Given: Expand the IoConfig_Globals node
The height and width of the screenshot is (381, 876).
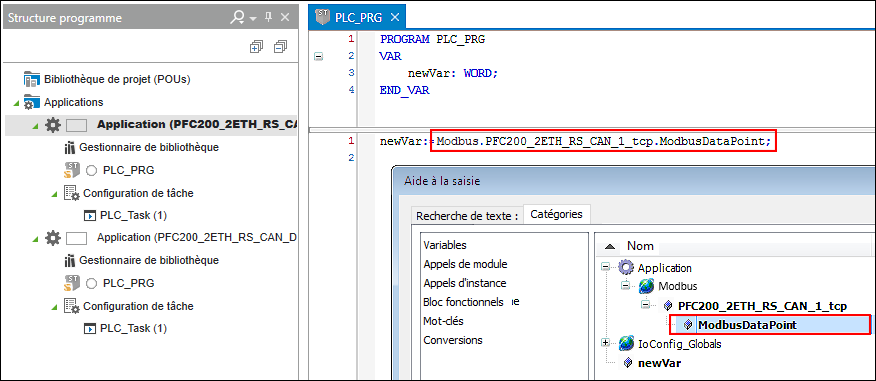Looking at the screenshot, I should tap(605, 344).
